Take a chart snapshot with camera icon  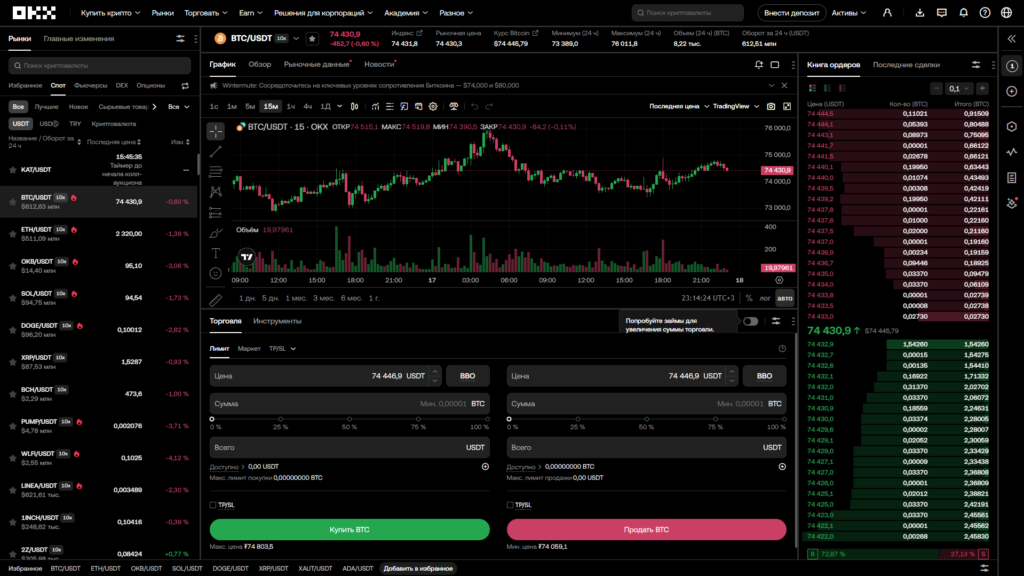pos(771,106)
